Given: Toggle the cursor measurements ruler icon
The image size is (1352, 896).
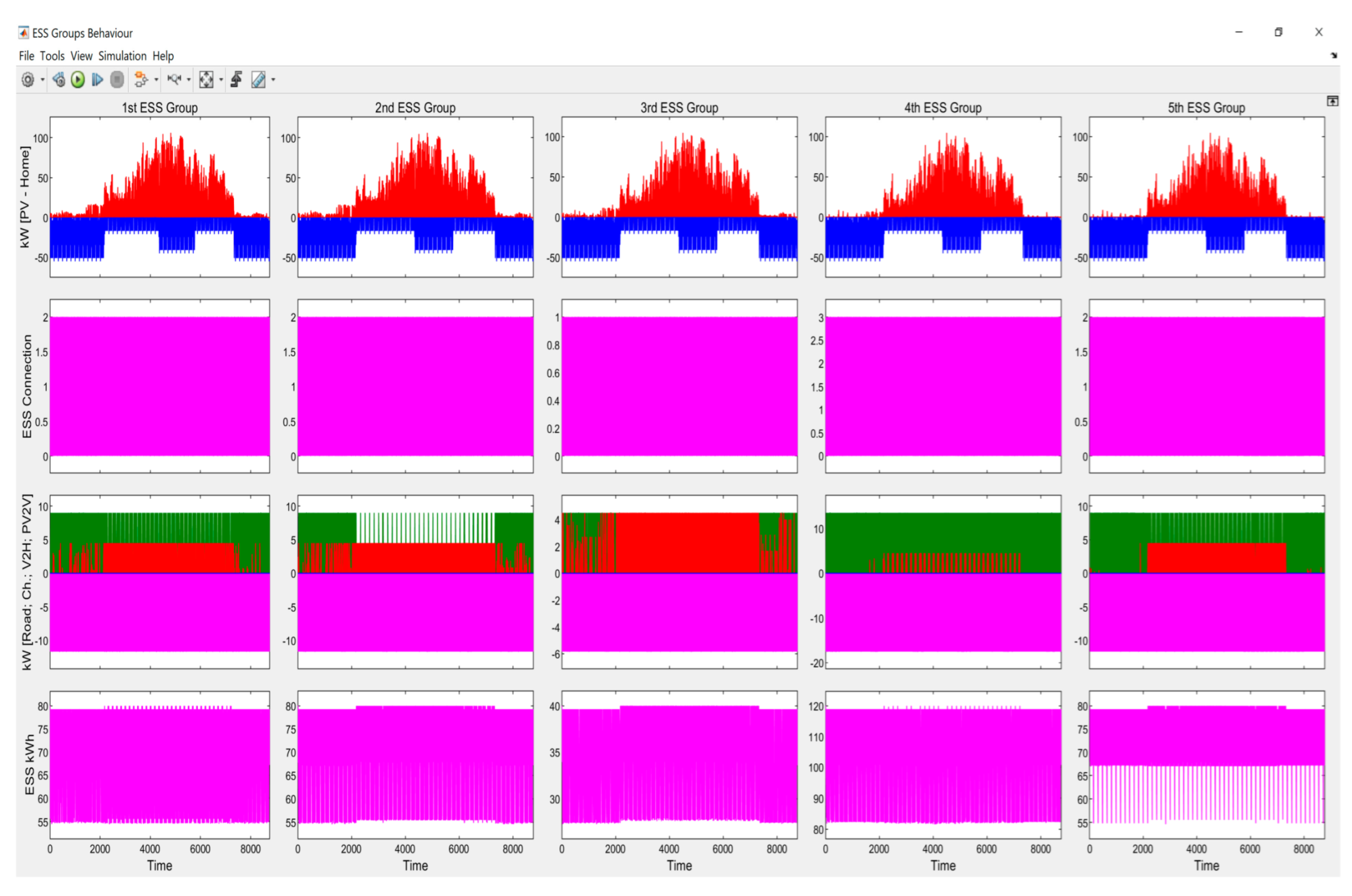Looking at the screenshot, I should [258, 80].
